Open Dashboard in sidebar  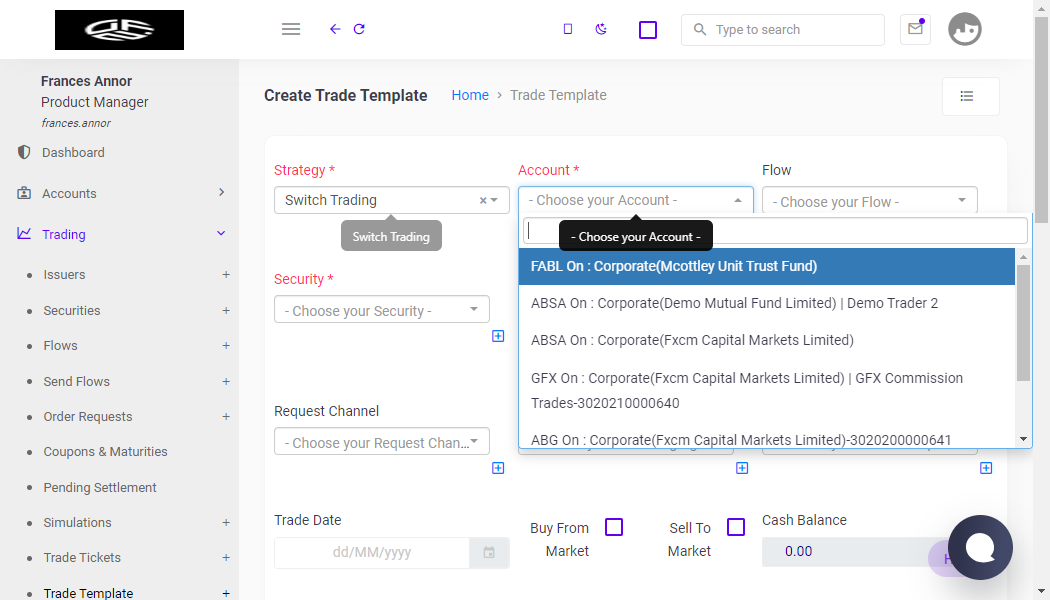73,153
